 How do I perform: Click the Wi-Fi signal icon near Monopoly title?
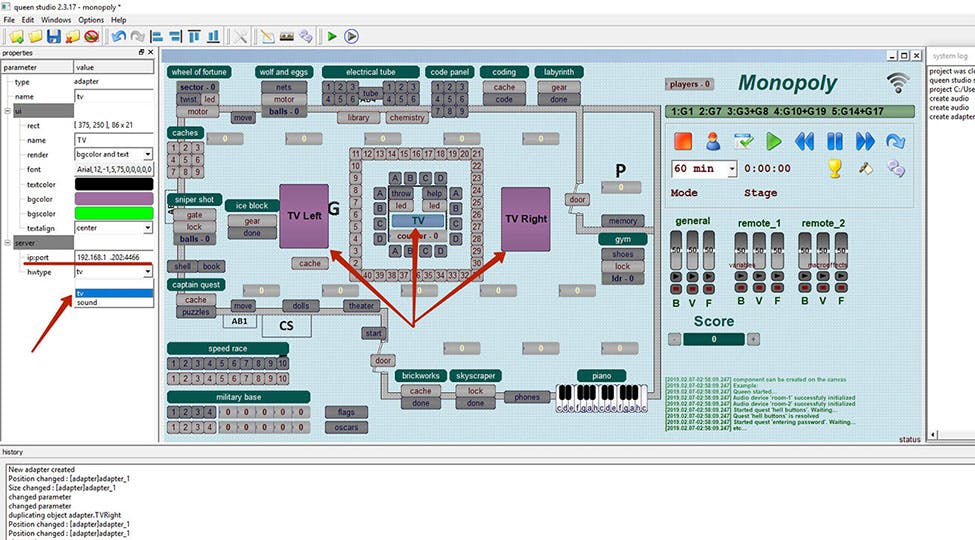coord(897,83)
